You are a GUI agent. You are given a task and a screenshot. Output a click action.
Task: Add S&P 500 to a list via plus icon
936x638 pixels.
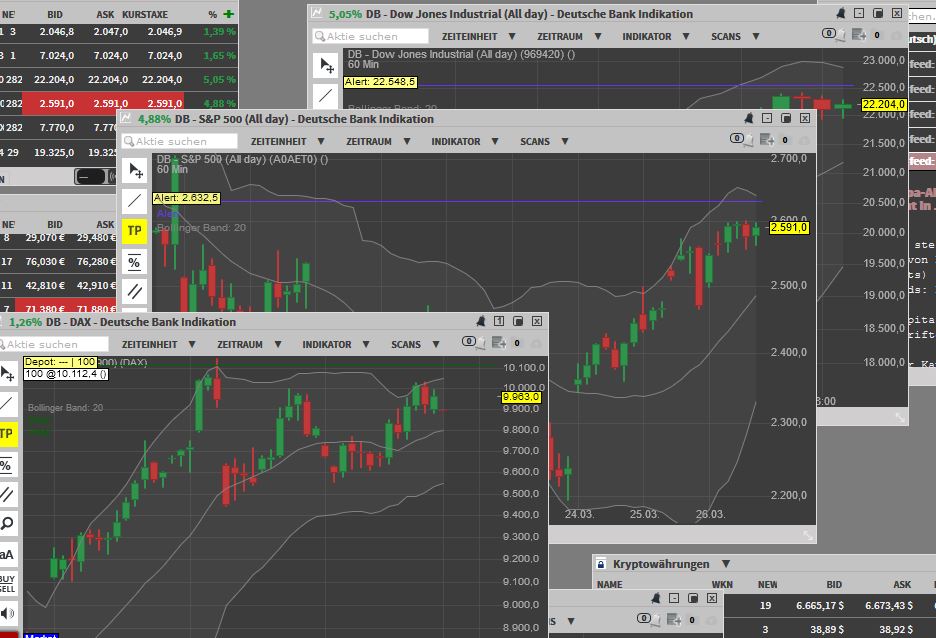[x=767, y=140]
